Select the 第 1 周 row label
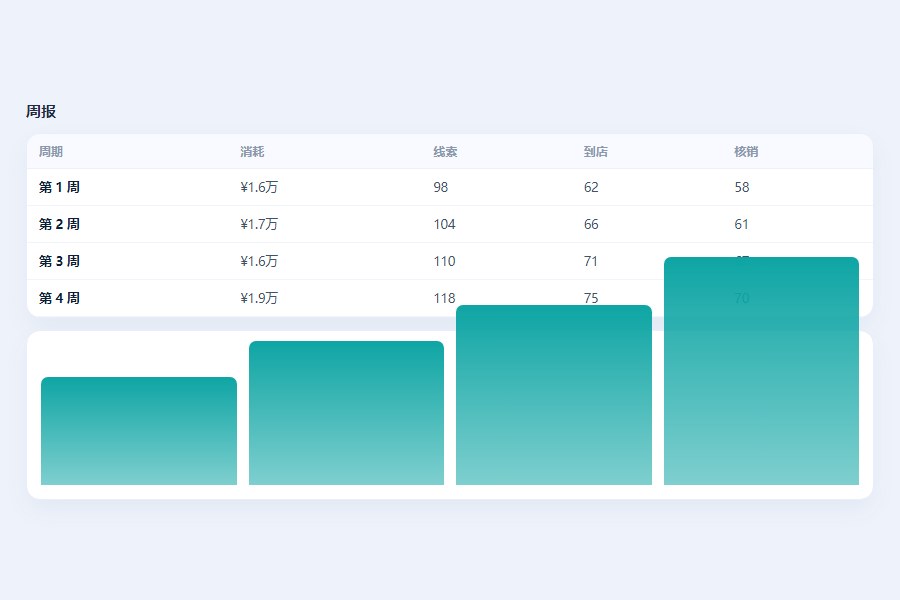Screen dimensions: 900x600 tap(59, 187)
